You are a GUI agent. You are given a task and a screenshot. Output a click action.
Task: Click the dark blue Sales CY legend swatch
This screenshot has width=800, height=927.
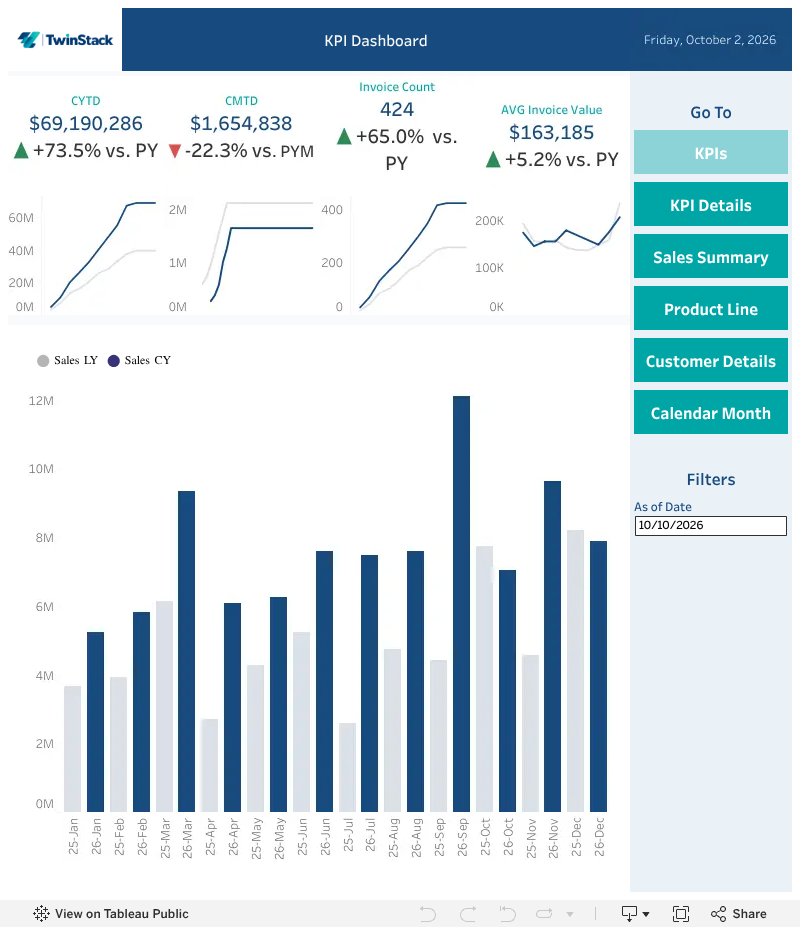(114, 361)
